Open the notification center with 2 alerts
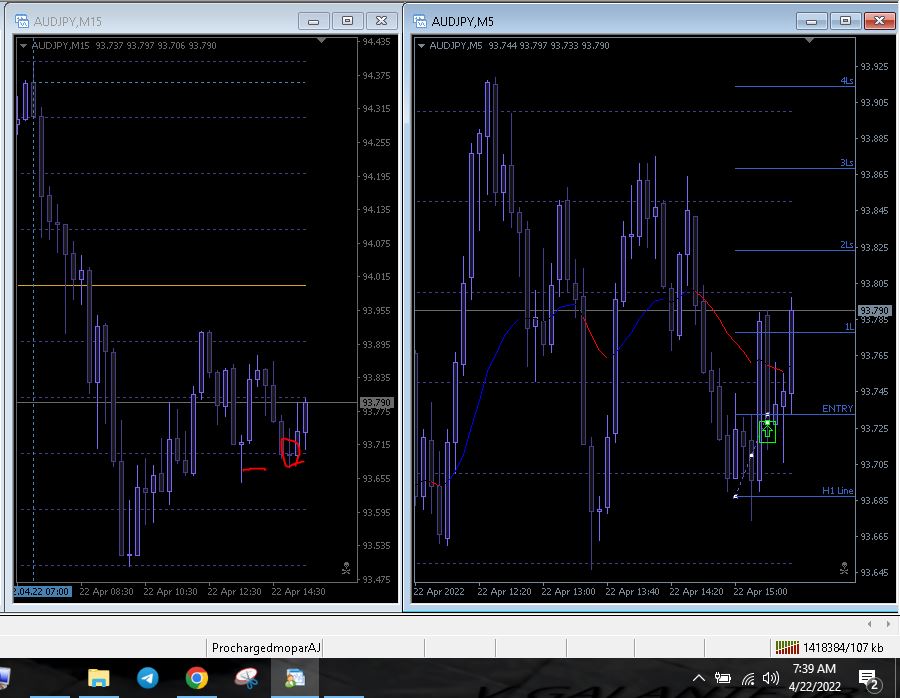Viewport: 900px width, 698px height. pyautogui.click(x=868, y=679)
